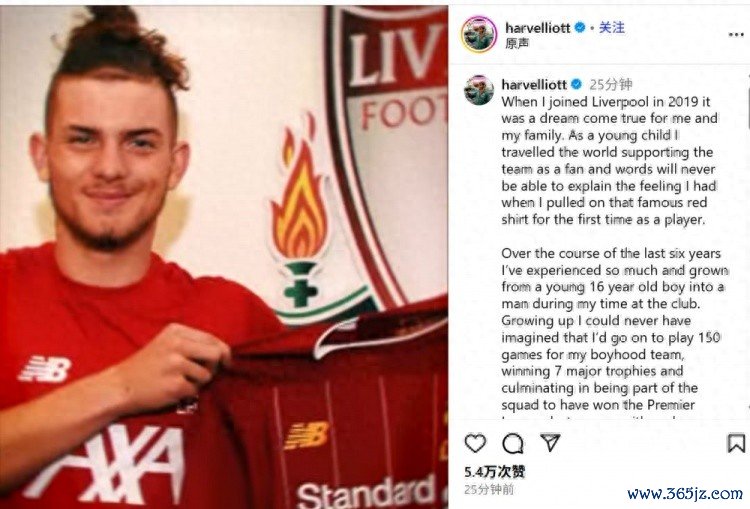This screenshot has height=509, width=750.
Task: Click the www.365jz.com watermark
Action: (x=685, y=493)
